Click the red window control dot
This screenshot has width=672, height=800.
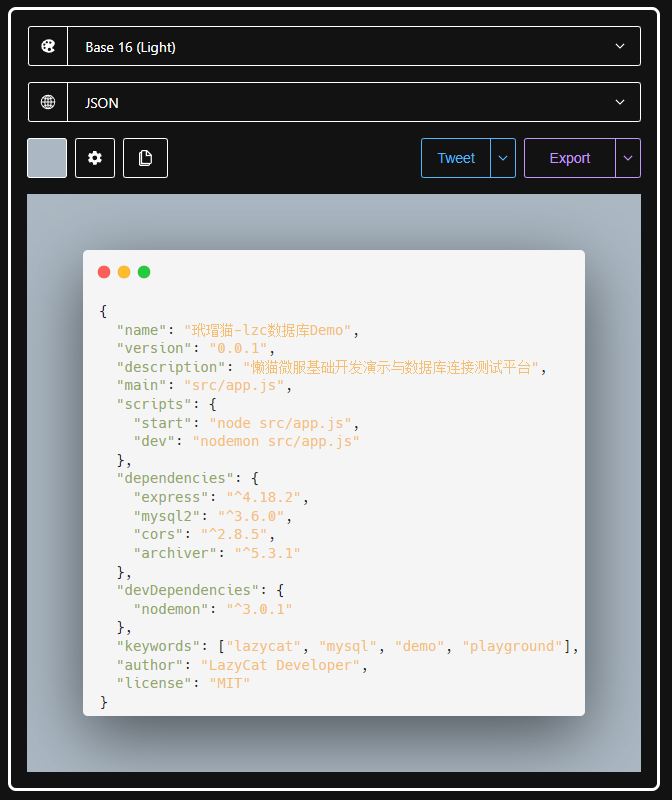coord(104,272)
